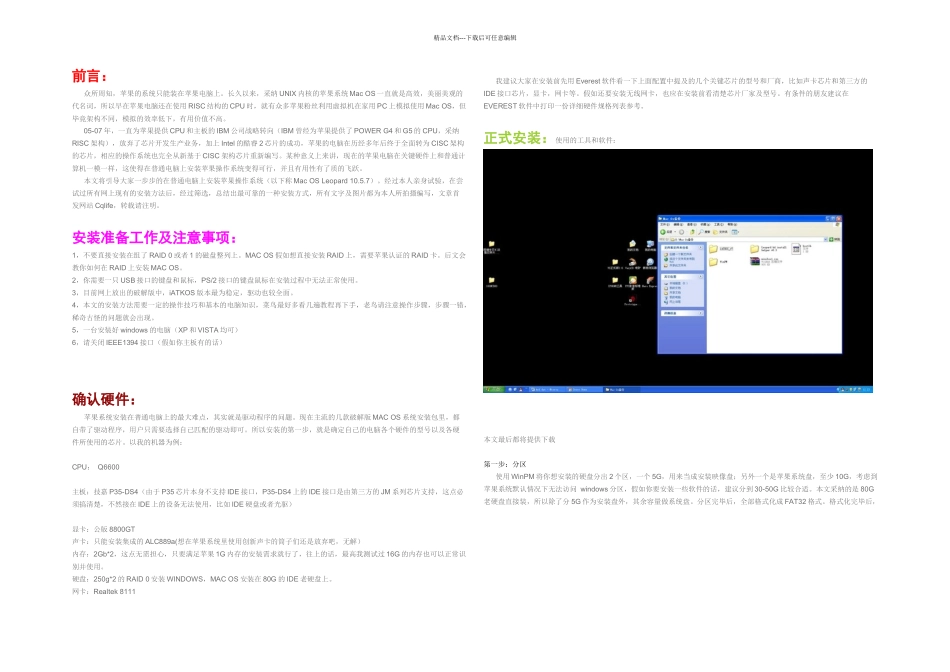The image size is (950, 672).
Task: Open the last menu (帮助) in Explorer
Action: click(x=732, y=225)
